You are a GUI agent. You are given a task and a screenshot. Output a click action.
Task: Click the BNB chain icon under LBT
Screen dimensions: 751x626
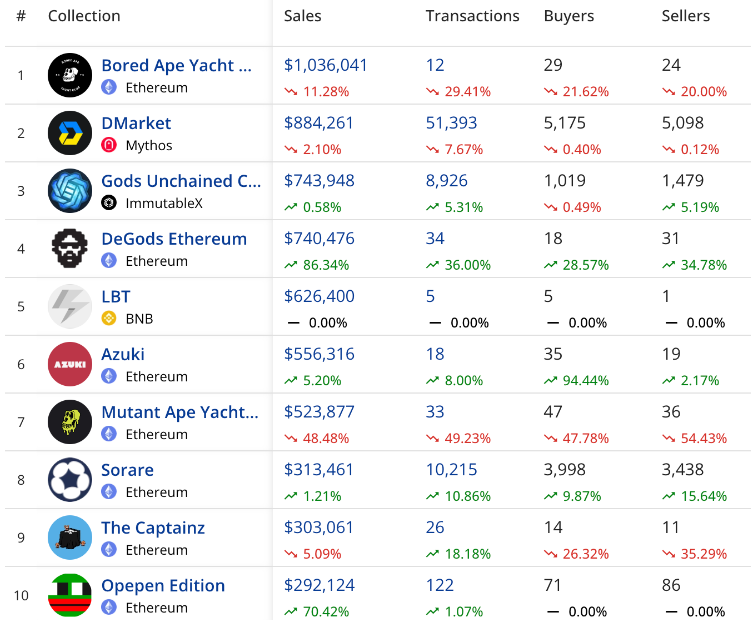click(x=109, y=319)
